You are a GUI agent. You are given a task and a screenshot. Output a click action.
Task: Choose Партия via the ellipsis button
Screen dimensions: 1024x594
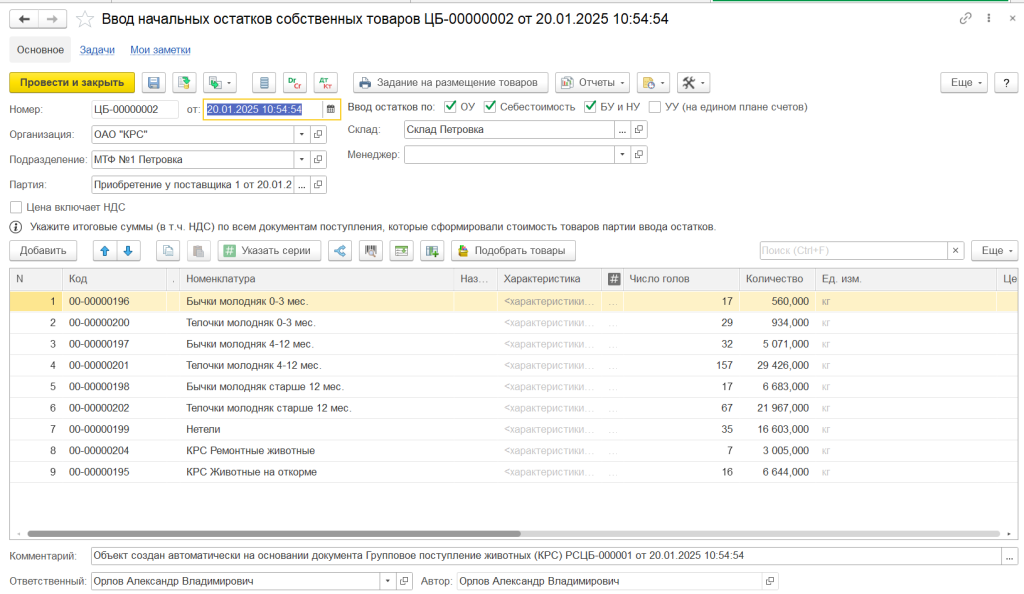302,185
